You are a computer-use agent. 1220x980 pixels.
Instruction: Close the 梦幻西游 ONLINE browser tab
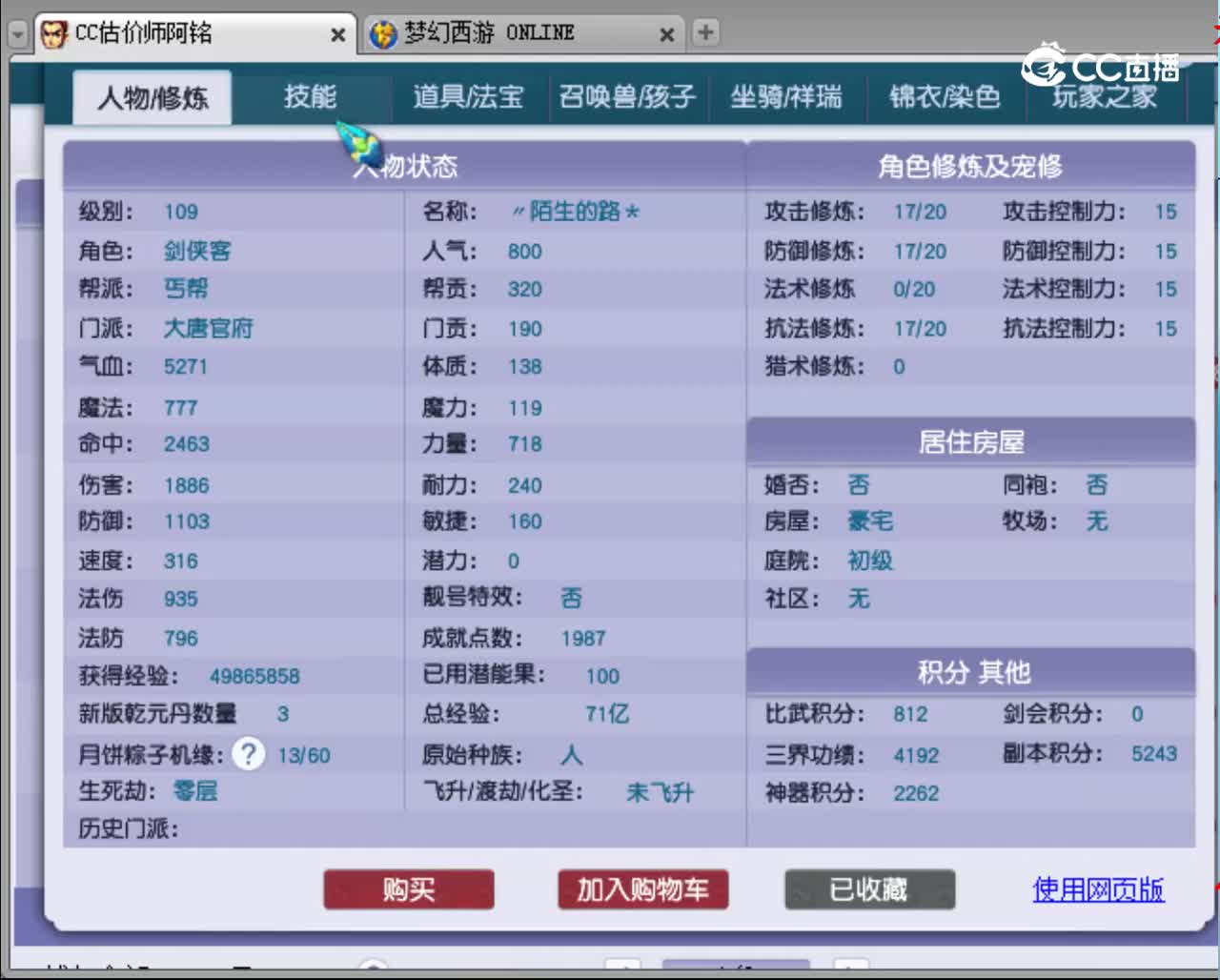667,35
